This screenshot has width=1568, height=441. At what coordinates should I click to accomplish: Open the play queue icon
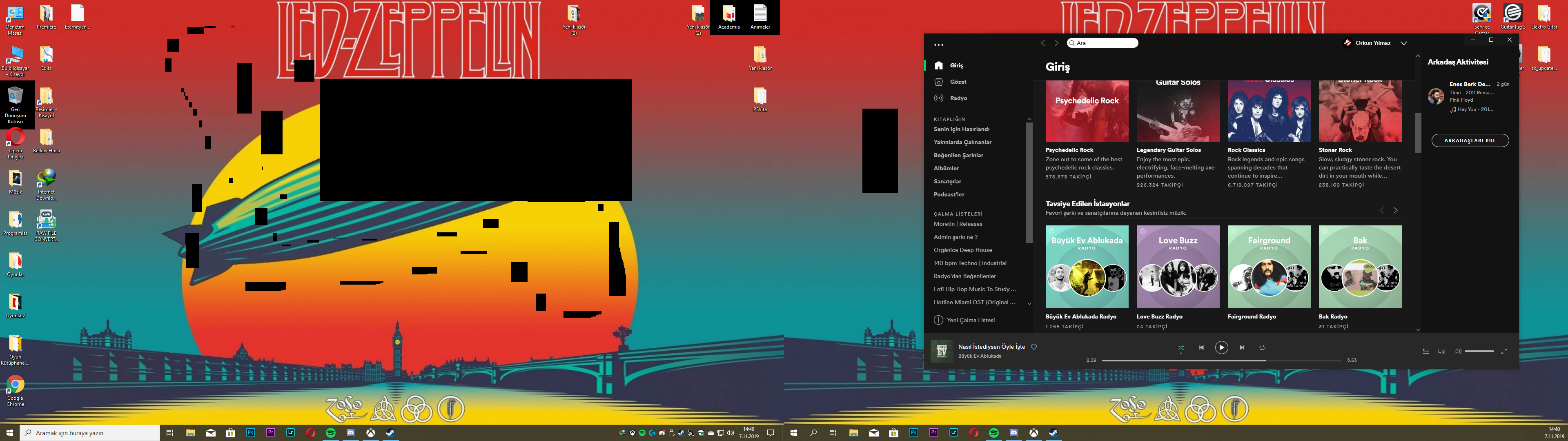tap(1425, 352)
